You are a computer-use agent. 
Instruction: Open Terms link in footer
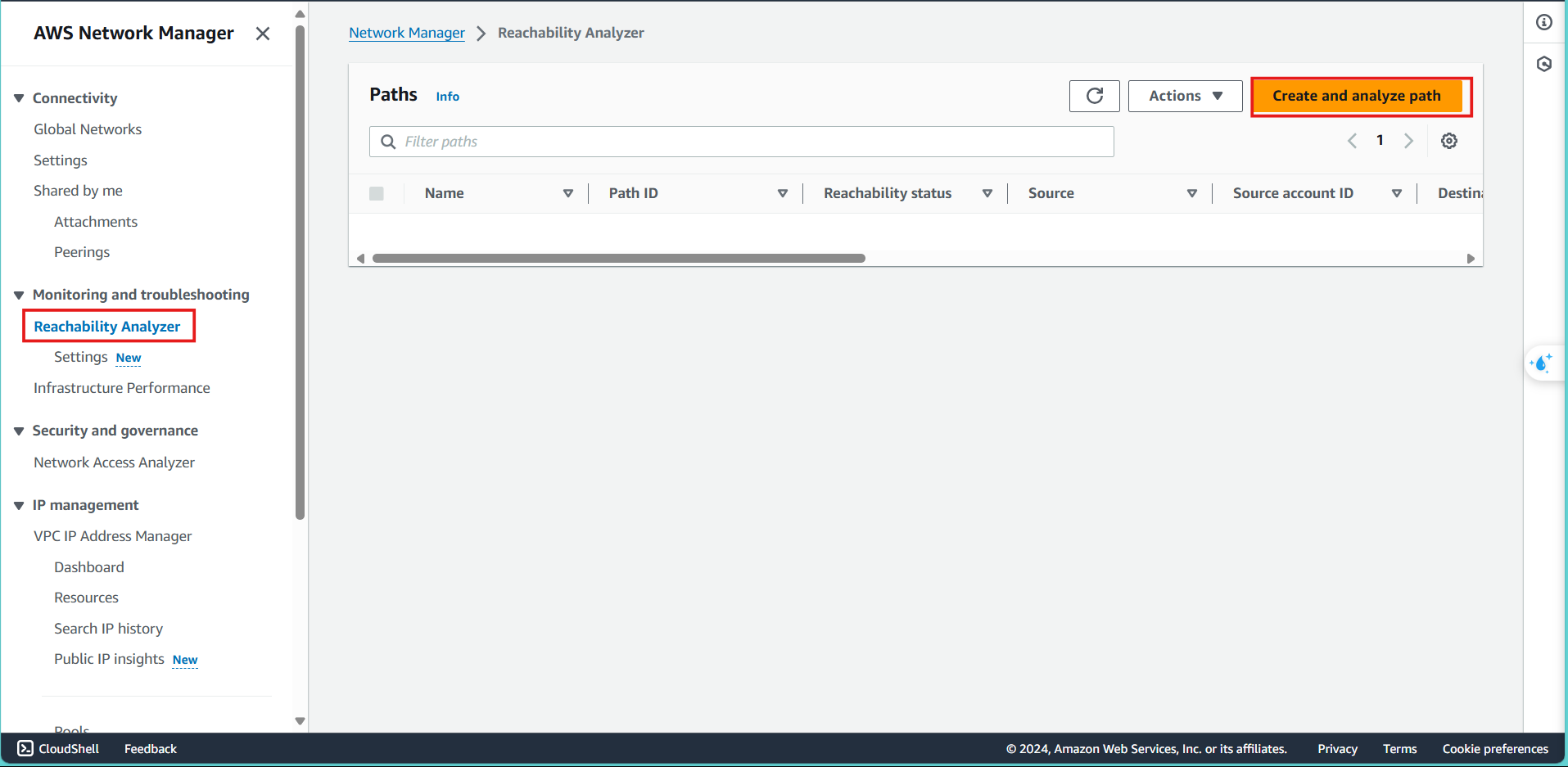pos(1399,749)
